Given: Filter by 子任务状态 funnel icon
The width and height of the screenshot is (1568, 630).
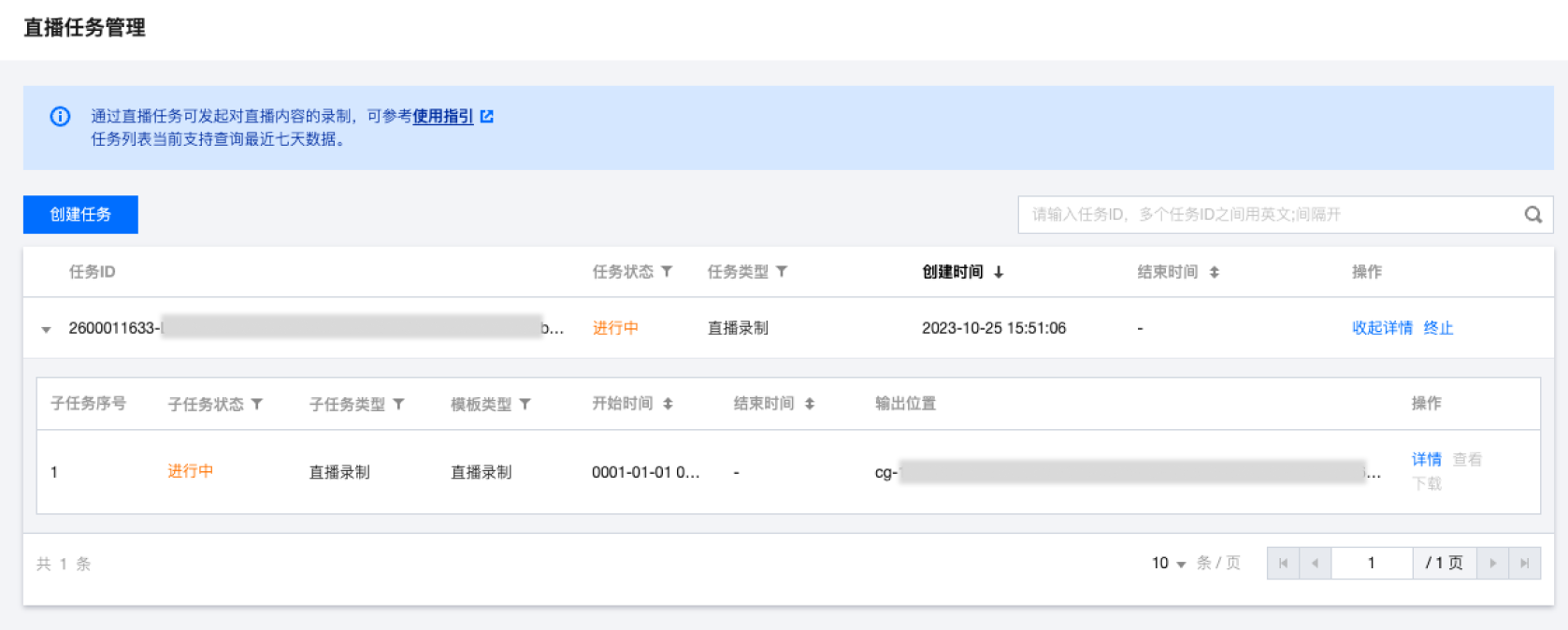Looking at the screenshot, I should click(x=257, y=405).
